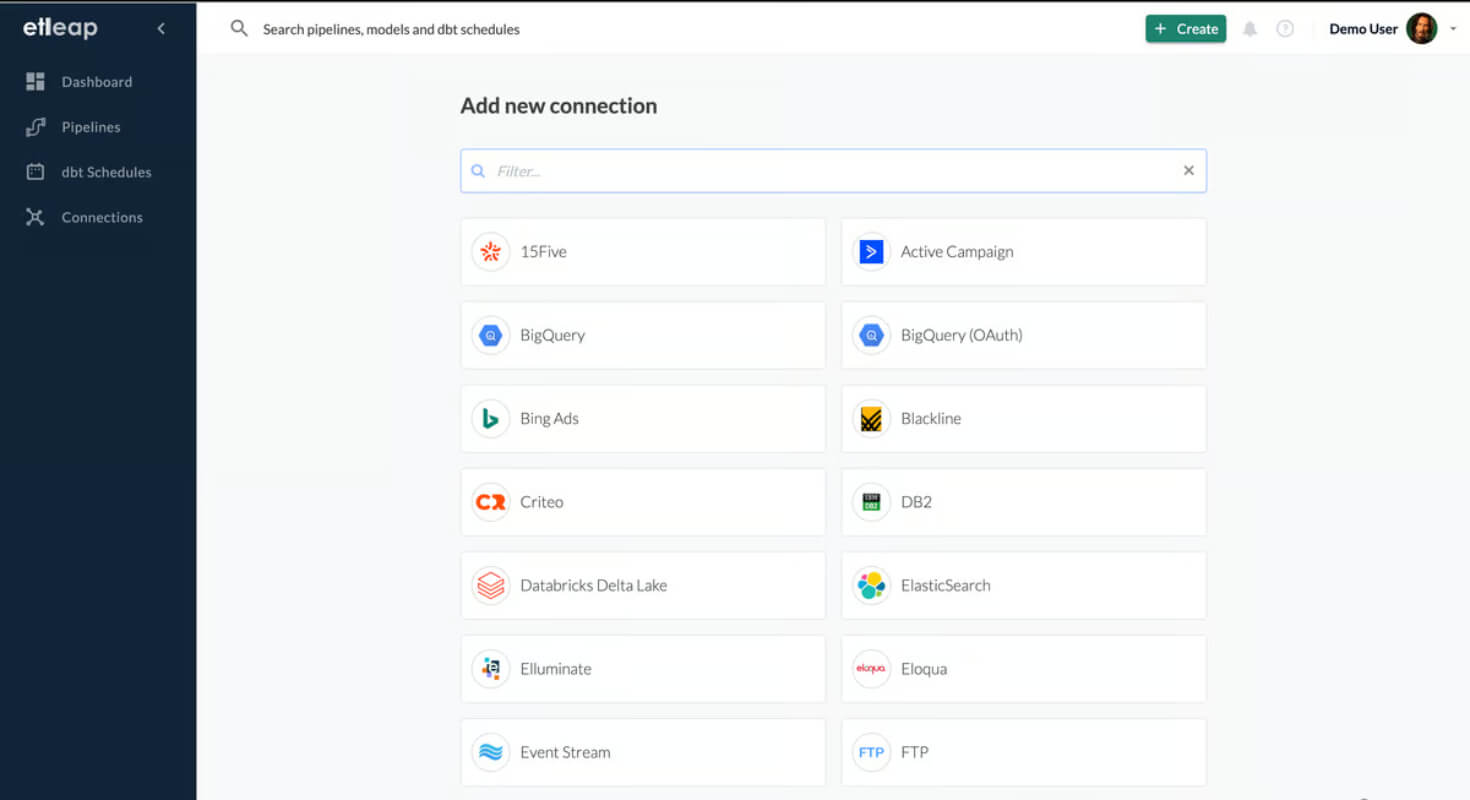Select the FTP connector icon
Image resolution: width=1470 pixels, height=800 pixels.
click(871, 752)
